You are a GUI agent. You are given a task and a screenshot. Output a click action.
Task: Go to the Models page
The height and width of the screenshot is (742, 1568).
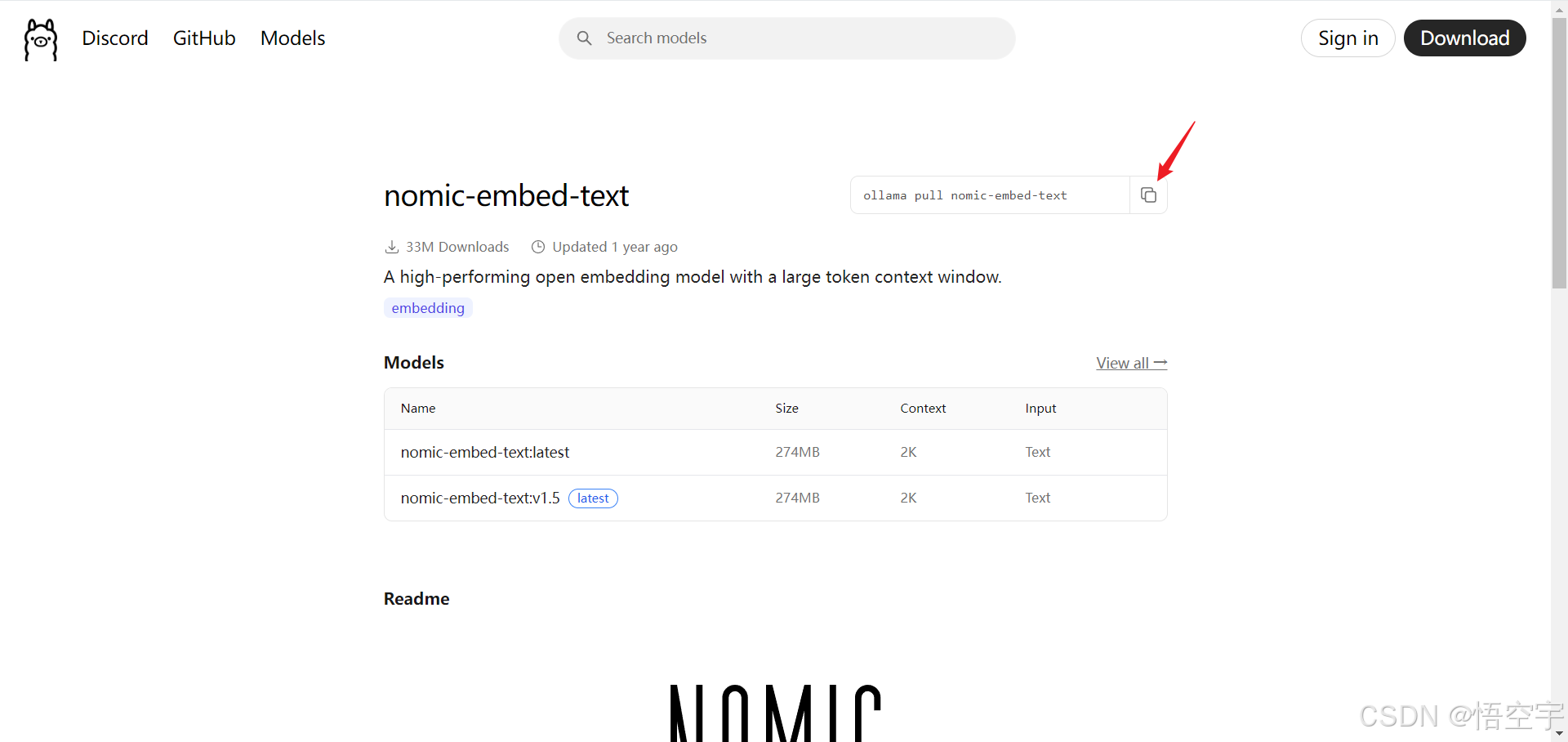292,38
